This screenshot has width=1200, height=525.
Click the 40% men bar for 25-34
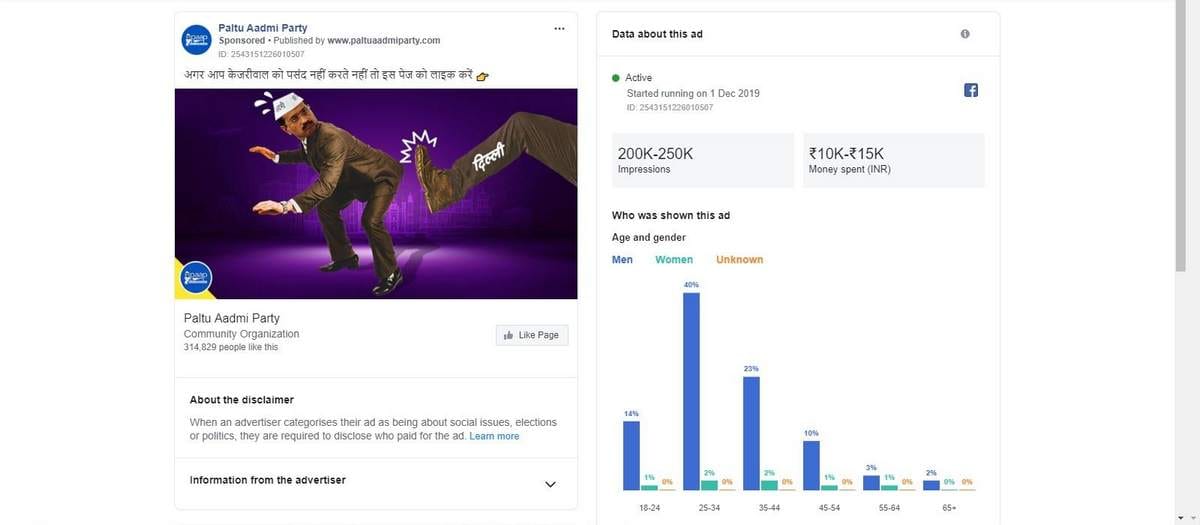691,390
